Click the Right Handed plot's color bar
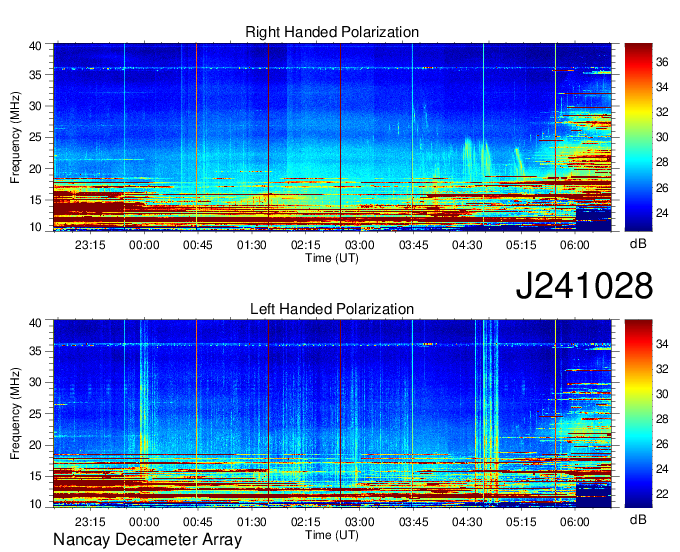The image size is (680, 552). click(638, 137)
